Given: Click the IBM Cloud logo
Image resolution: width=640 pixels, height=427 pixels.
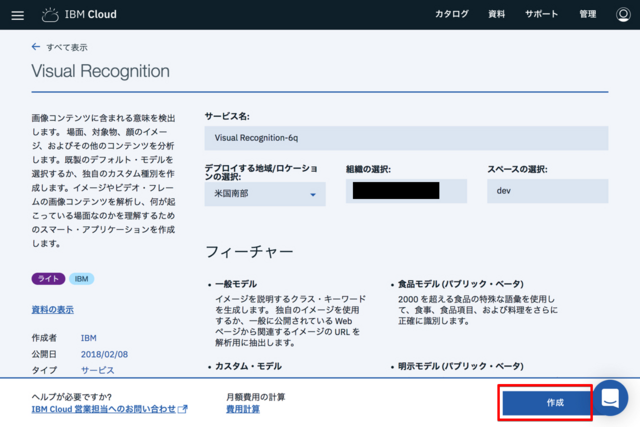Looking at the screenshot, I should click(x=79, y=15).
